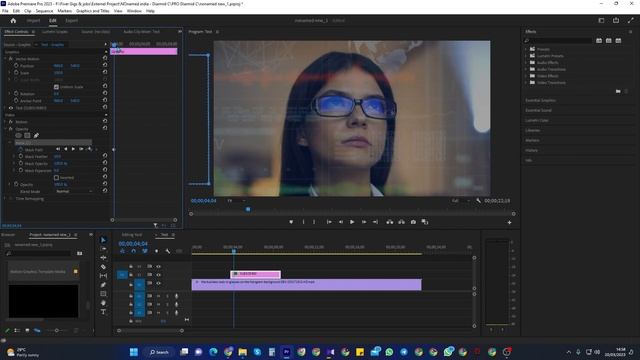Click Play button in Program monitor
Screen dimensions: 640x360
pyautogui.click(x=352, y=222)
